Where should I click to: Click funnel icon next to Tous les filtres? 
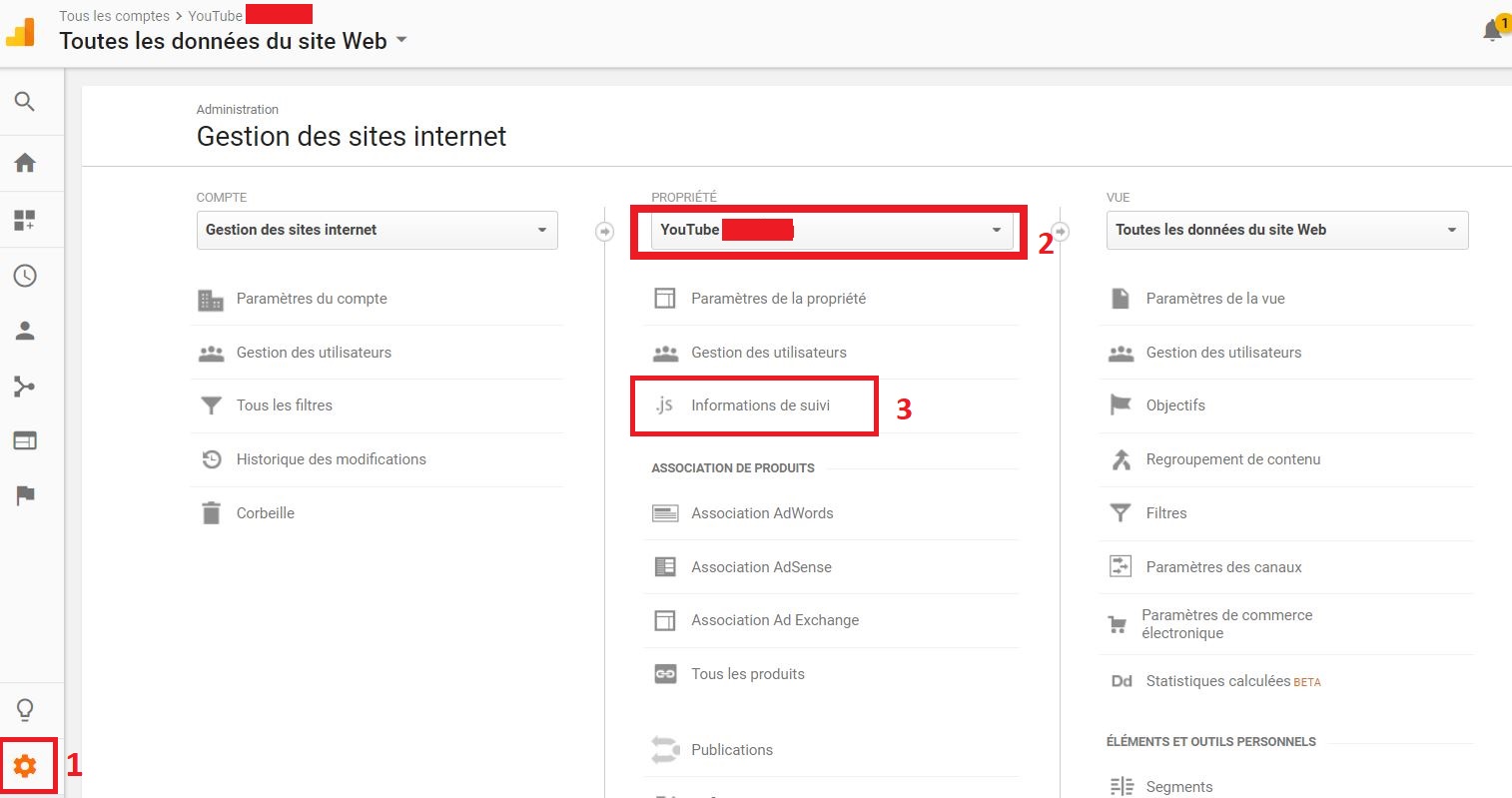point(211,405)
